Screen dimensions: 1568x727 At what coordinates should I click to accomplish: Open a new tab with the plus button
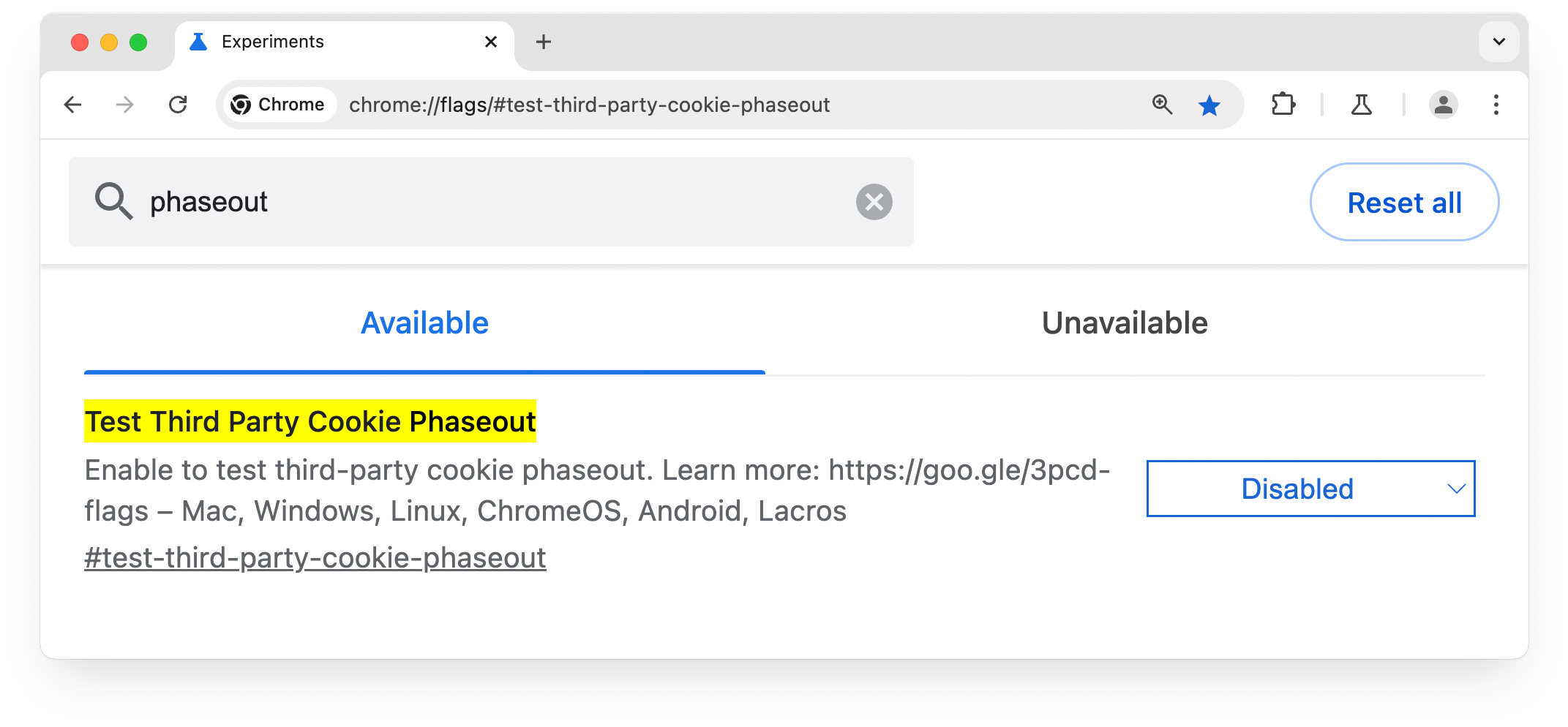(543, 42)
